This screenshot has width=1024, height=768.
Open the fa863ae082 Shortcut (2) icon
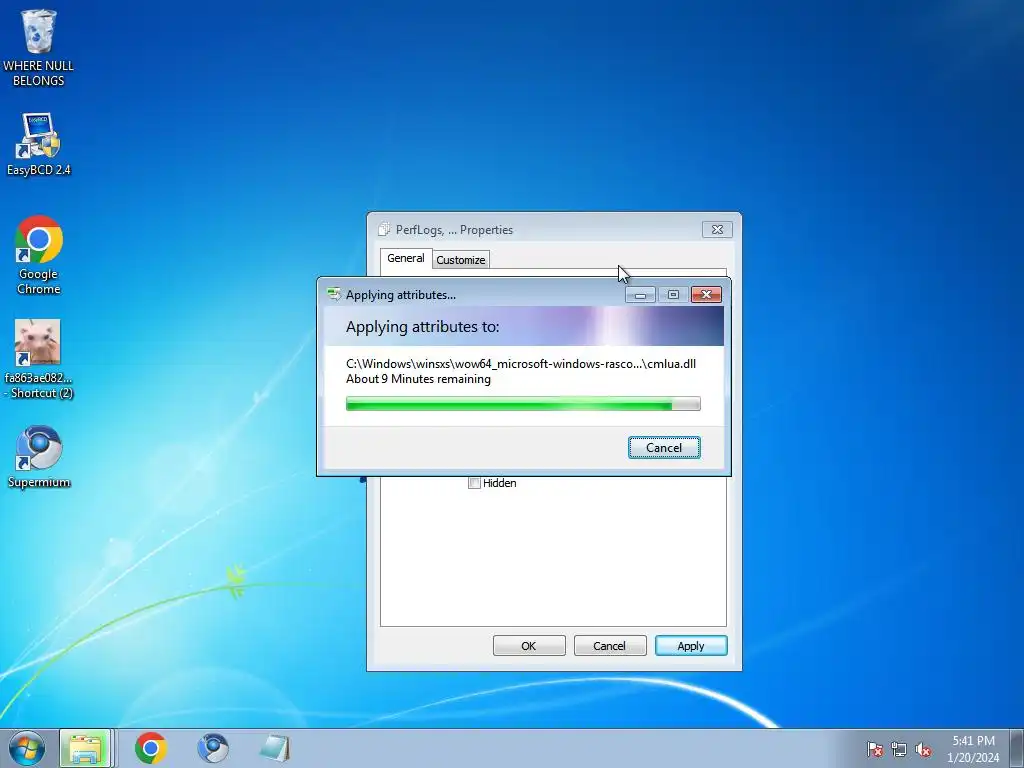tap(39, 359)
